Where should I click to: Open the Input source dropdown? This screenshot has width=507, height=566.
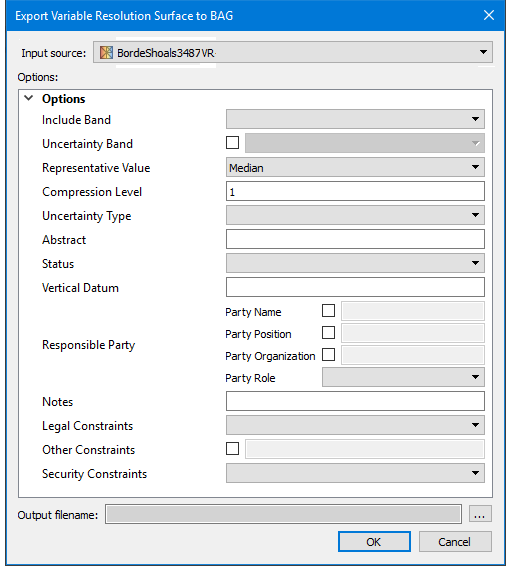[293, 52]
